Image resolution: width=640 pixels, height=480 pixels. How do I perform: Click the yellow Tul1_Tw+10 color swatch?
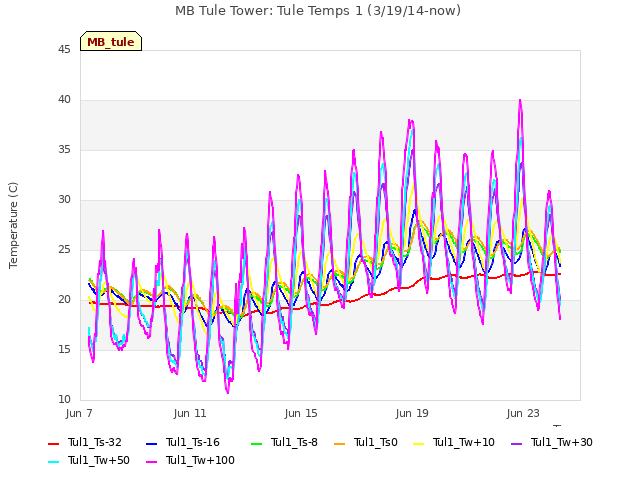pyautogui.click(x=419, y=443)
